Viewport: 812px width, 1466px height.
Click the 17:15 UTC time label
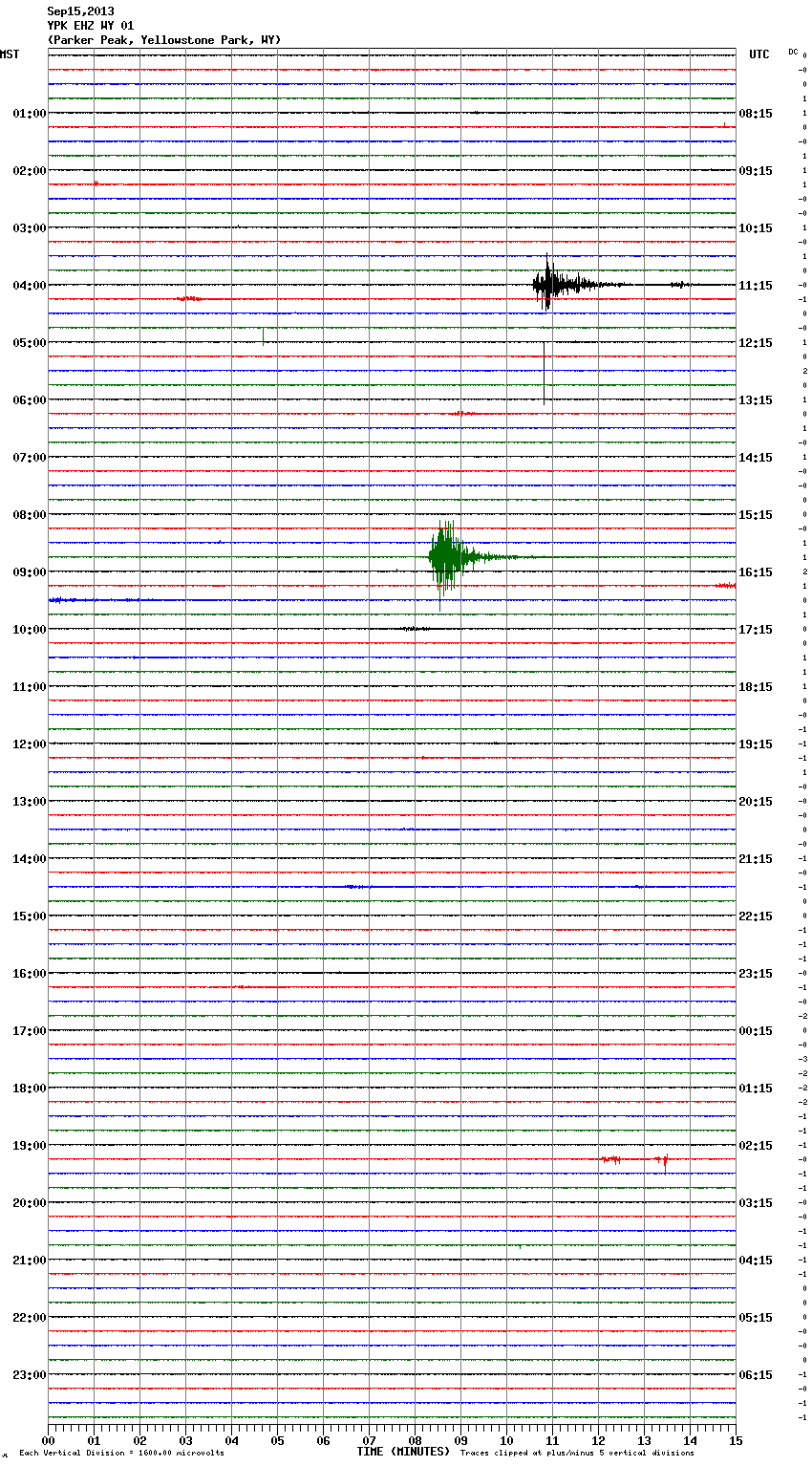coord(756,630)
